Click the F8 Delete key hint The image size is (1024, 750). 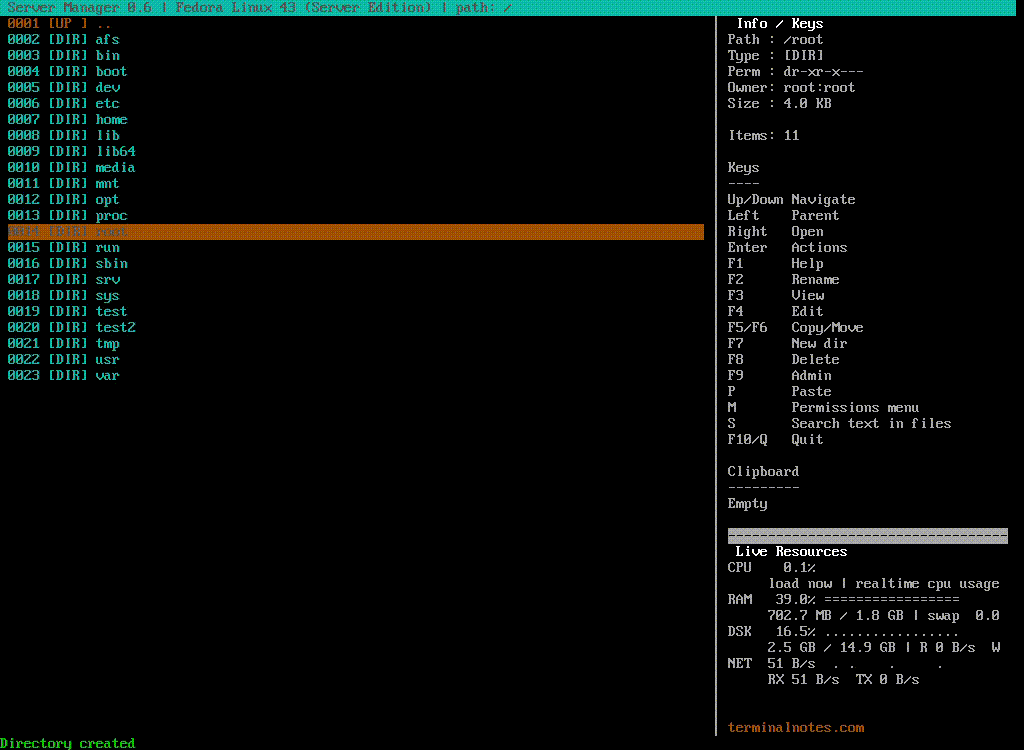(783, 360)
